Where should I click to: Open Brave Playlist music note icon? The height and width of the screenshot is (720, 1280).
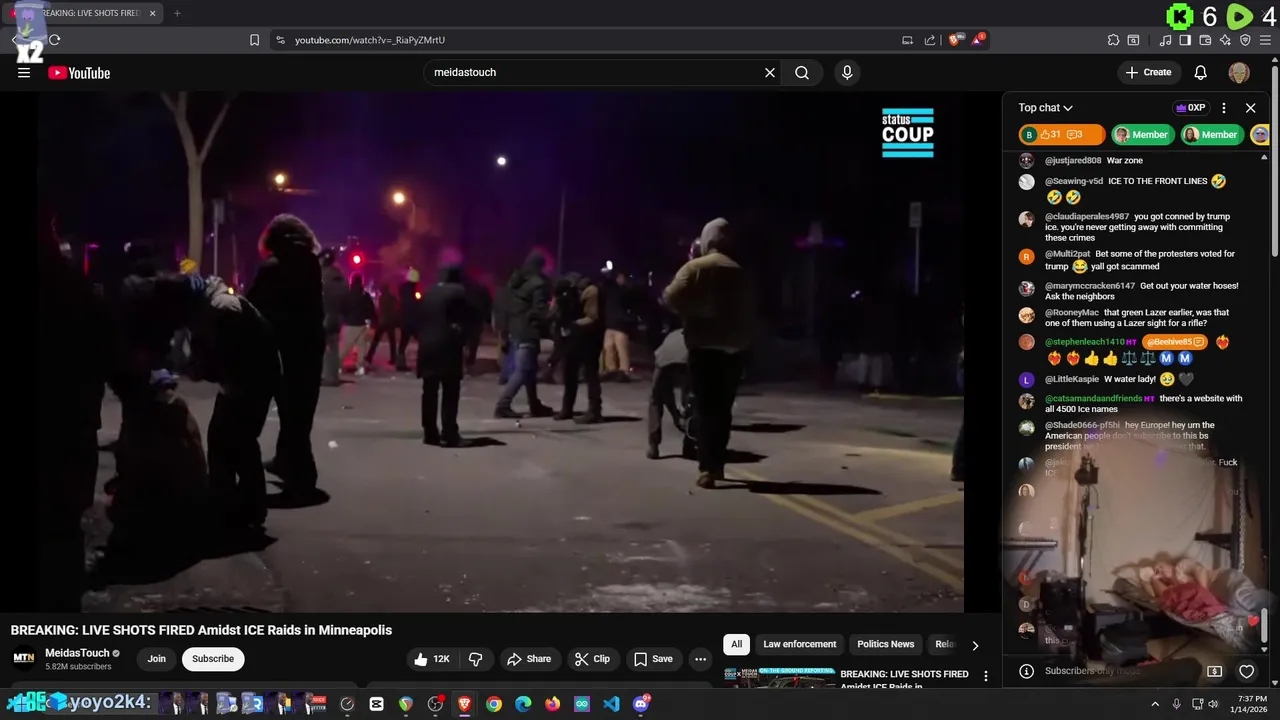[x=1166, y=40]
